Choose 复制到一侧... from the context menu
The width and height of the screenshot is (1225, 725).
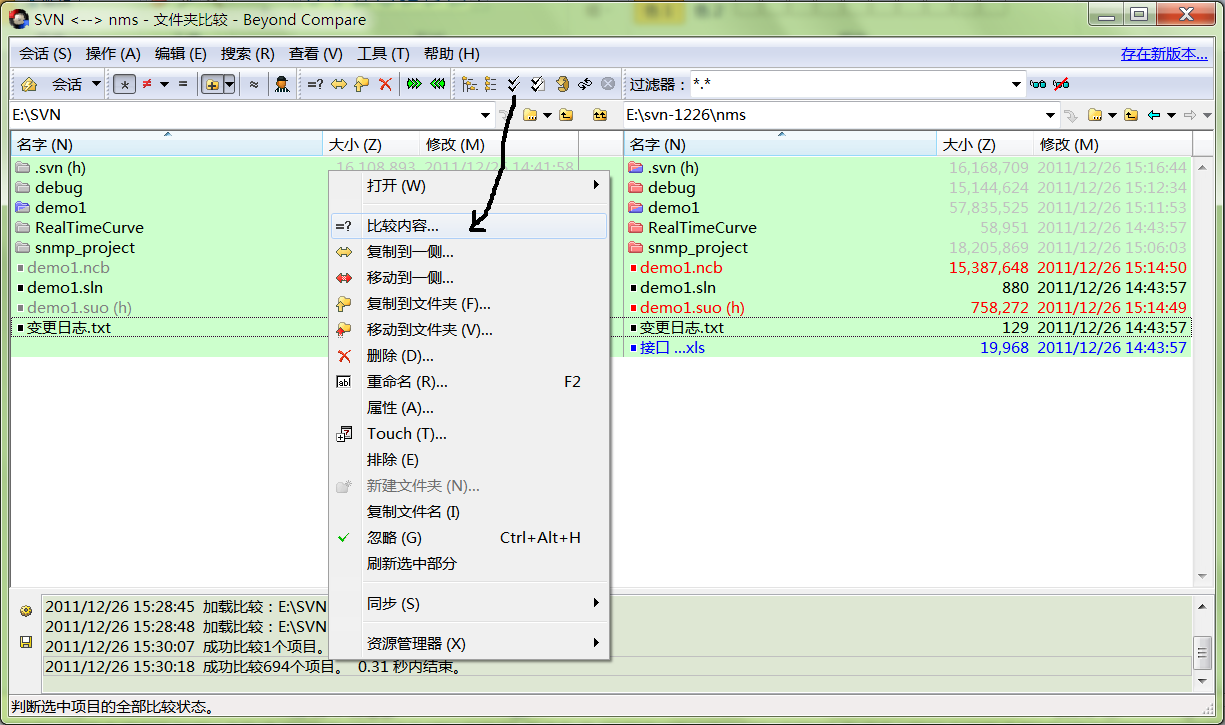469,252
